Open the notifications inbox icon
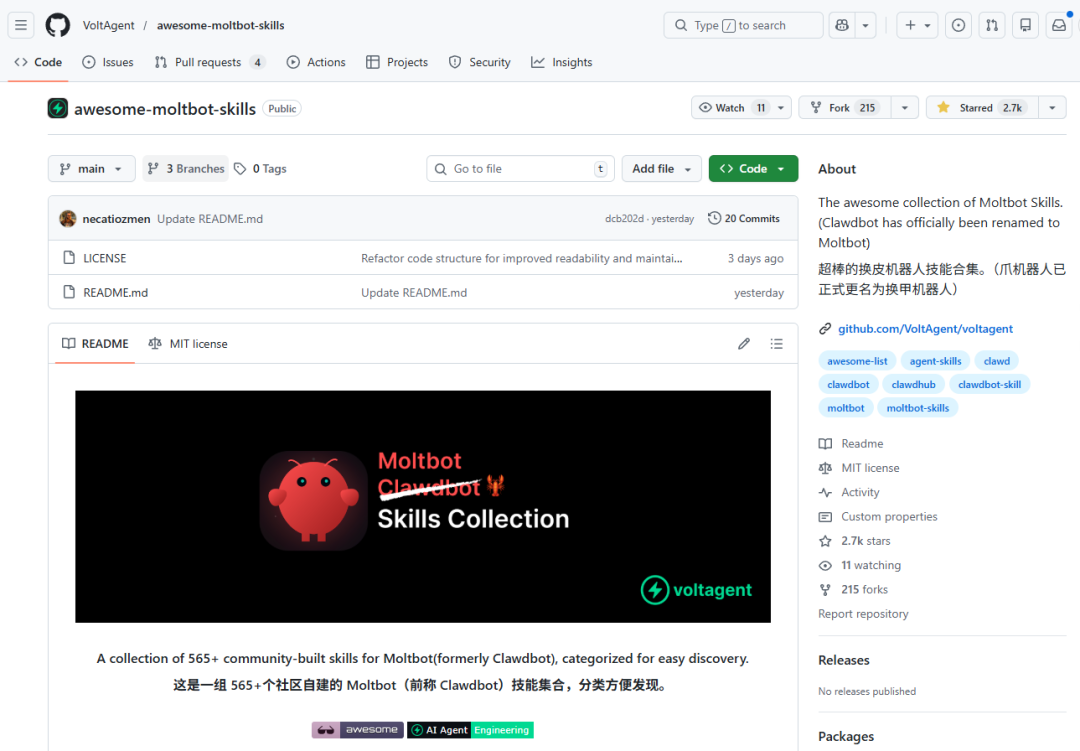This screenshot has width=1080, height=751. 1059,25
